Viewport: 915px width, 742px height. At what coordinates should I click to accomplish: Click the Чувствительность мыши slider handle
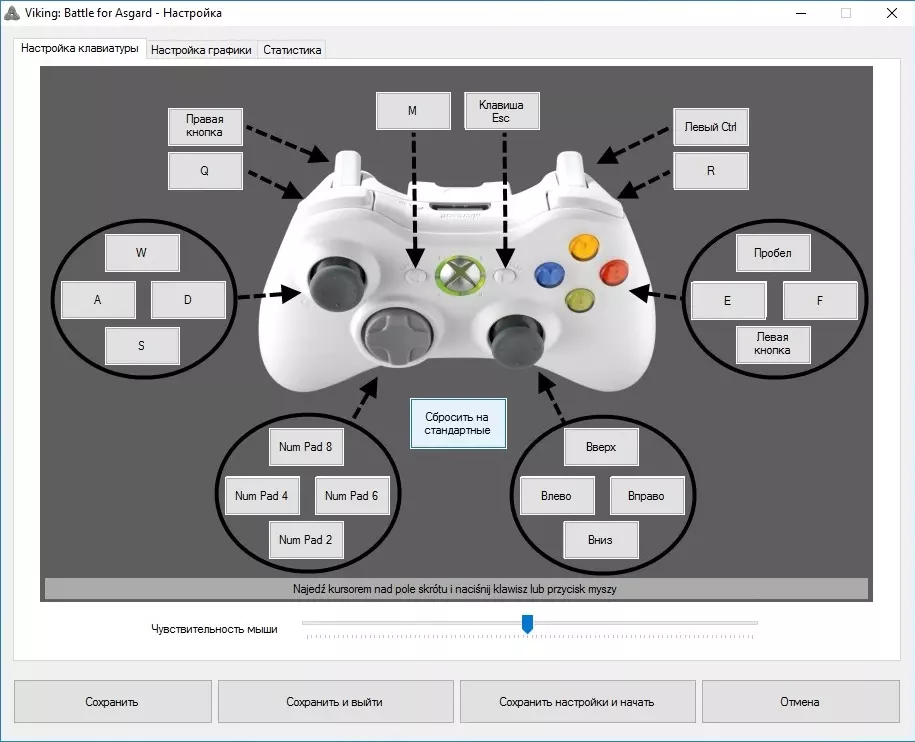[528, 624]
